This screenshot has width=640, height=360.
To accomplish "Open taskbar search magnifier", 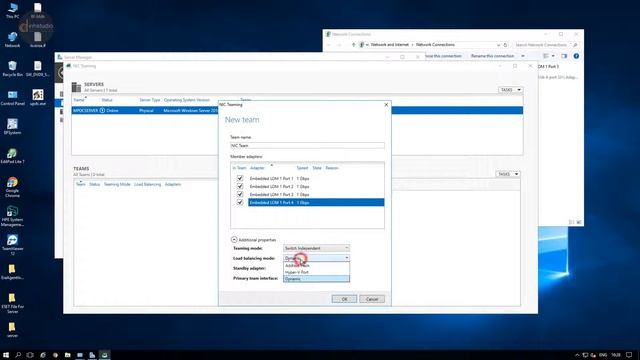I will [18, 355].
